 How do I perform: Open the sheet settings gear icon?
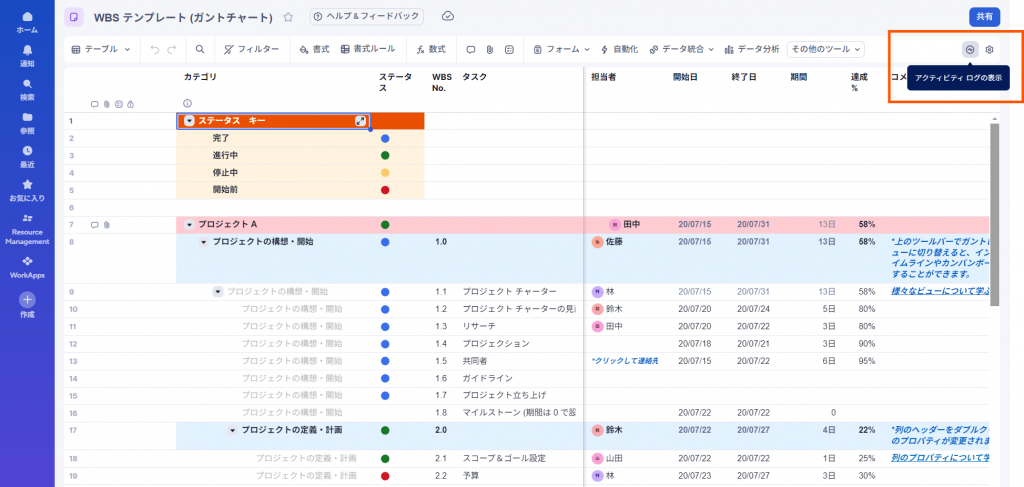[989, 49]
